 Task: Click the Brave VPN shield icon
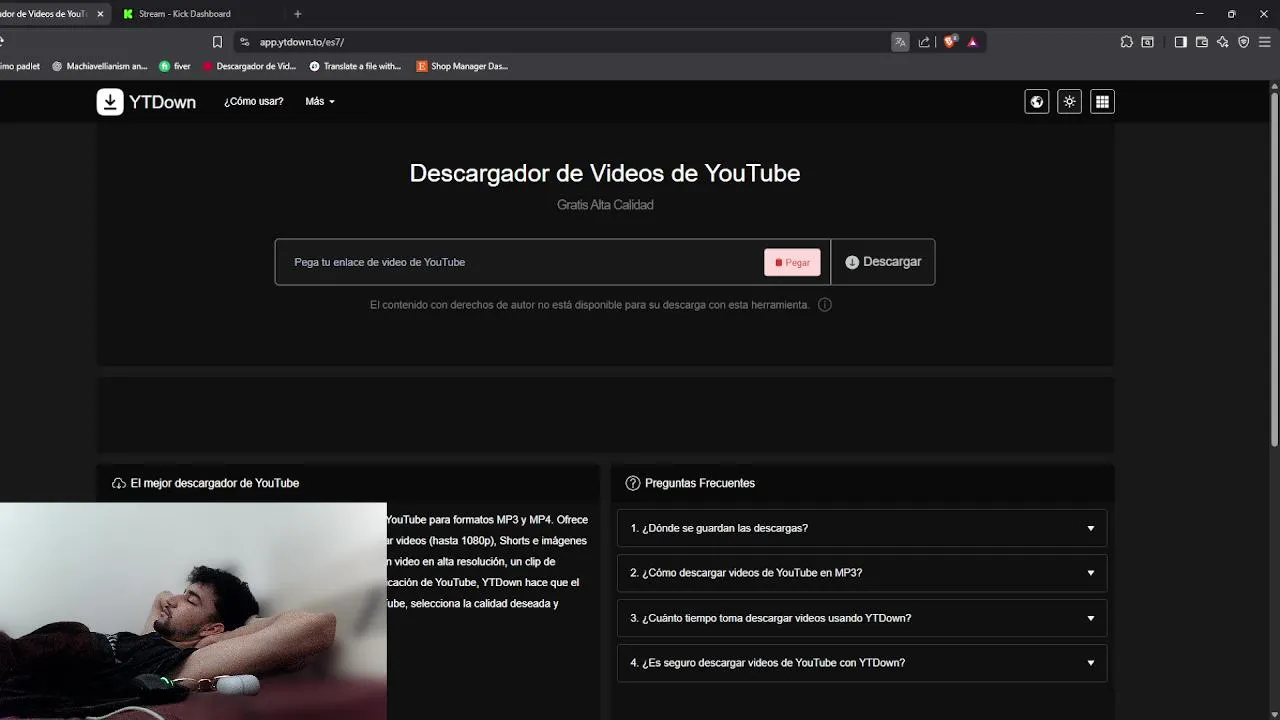tap(1244, 42)
